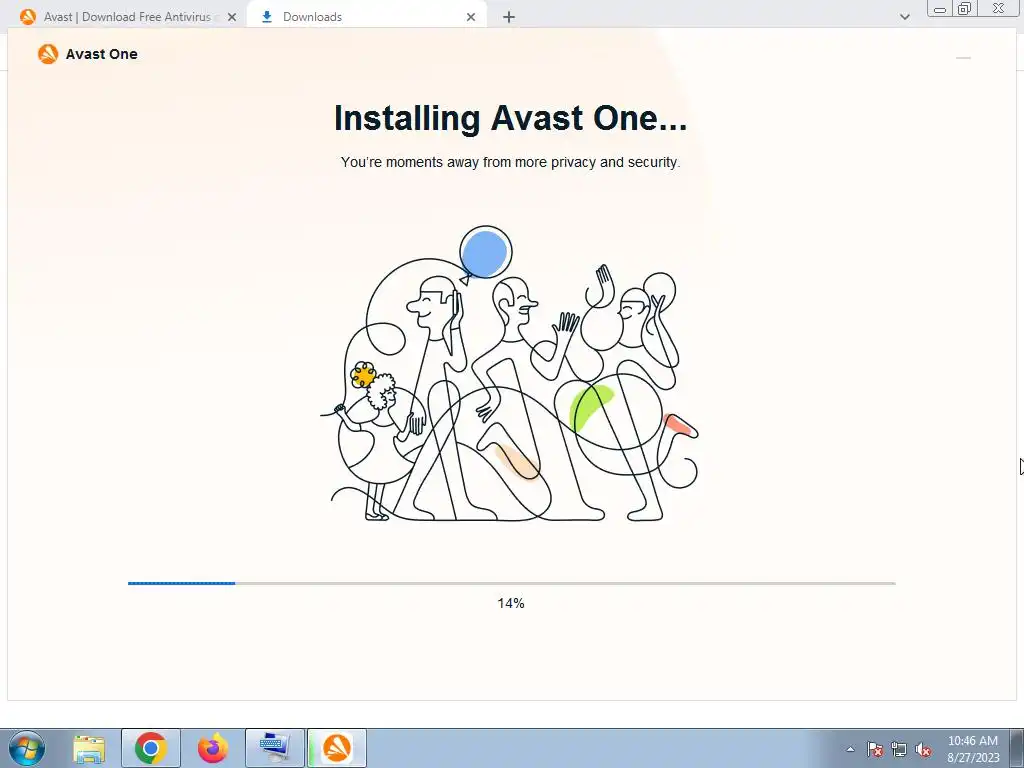Click the Avast One logo icon
Screen dimensions: 1024x768
48,54
